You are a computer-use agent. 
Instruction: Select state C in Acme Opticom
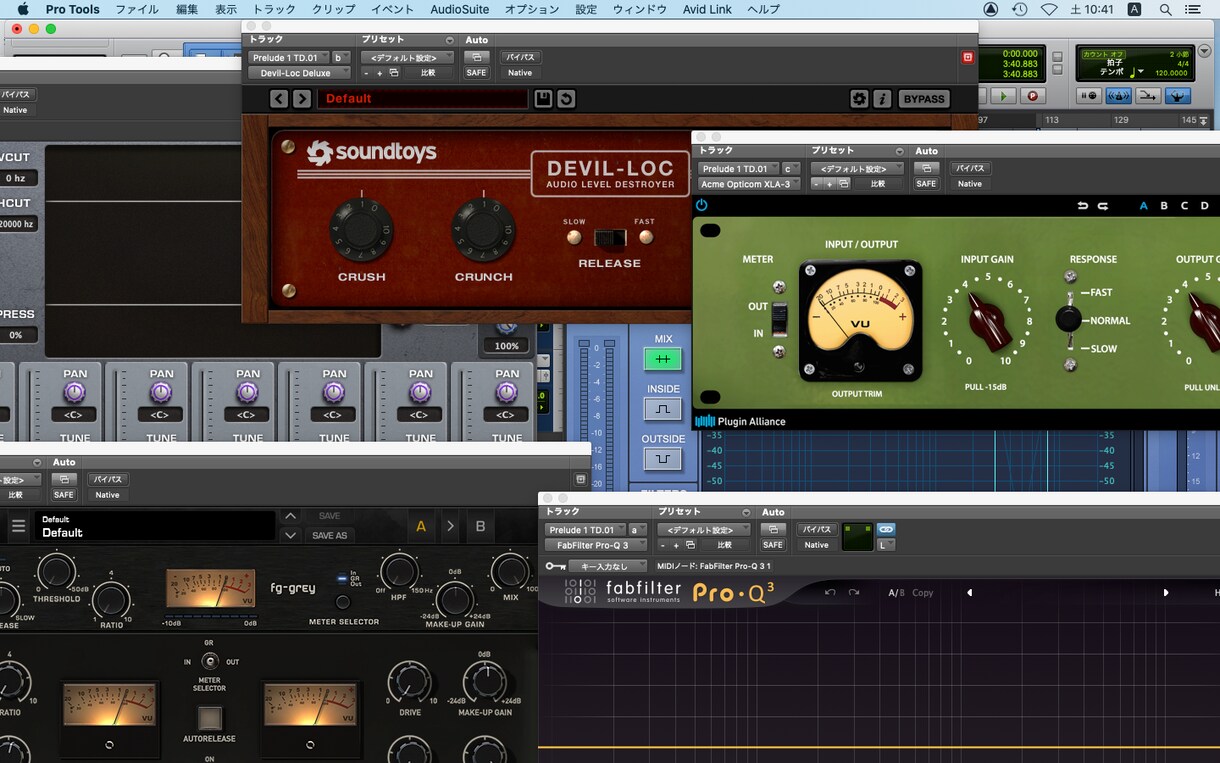tap(1184, 206)
